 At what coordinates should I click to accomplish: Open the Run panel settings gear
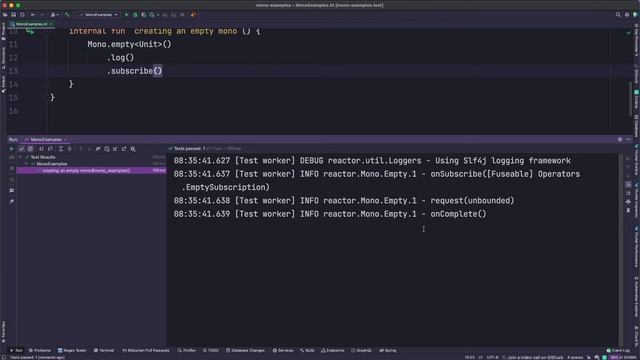coord(620,140)
